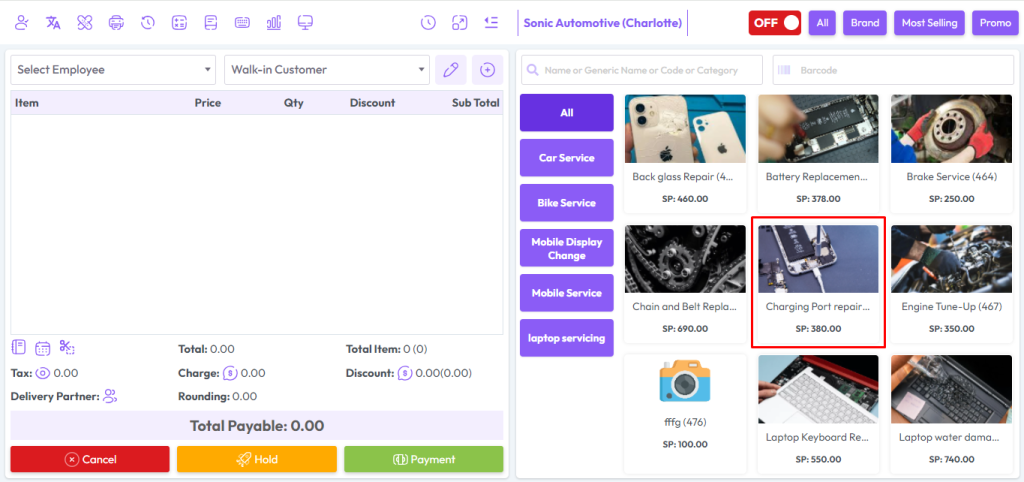Select the Car Service category
The width and height of the screenshot is (1024, 482).
(x=567, y=157)
